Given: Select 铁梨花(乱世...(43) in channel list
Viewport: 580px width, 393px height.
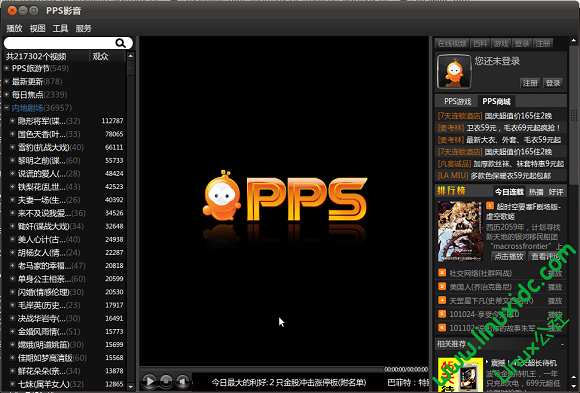Looking at the screenshot, I should 65,187.
